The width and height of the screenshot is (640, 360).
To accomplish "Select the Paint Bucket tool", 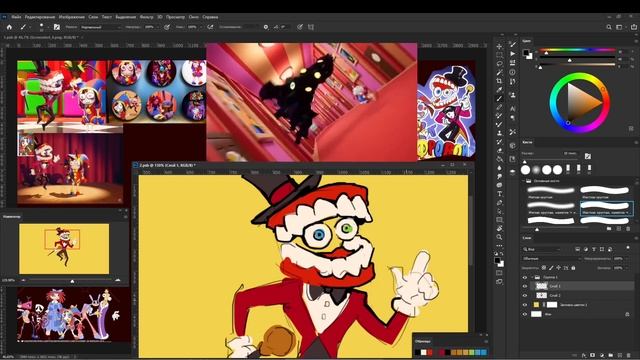I will [x=499, y=159].
